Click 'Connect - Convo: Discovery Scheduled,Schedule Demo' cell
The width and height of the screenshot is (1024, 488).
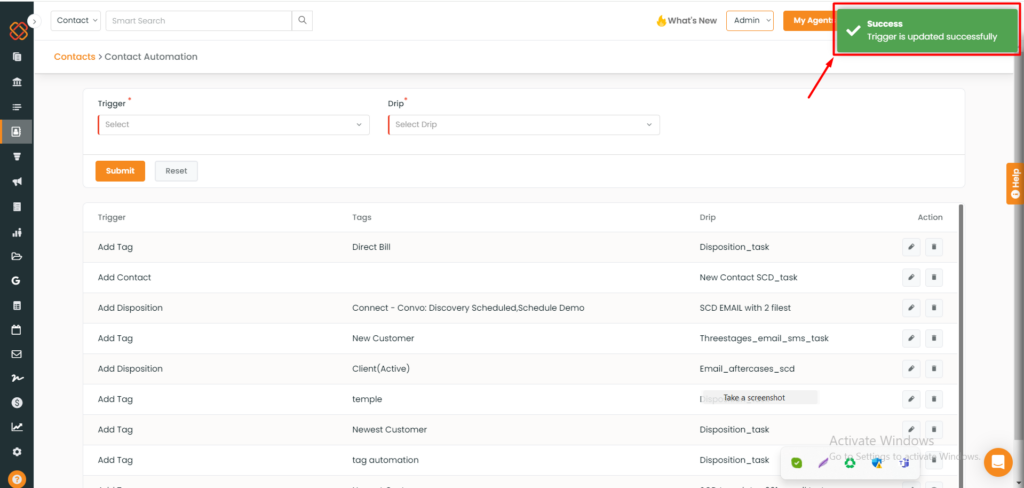[x=468, y=308]
